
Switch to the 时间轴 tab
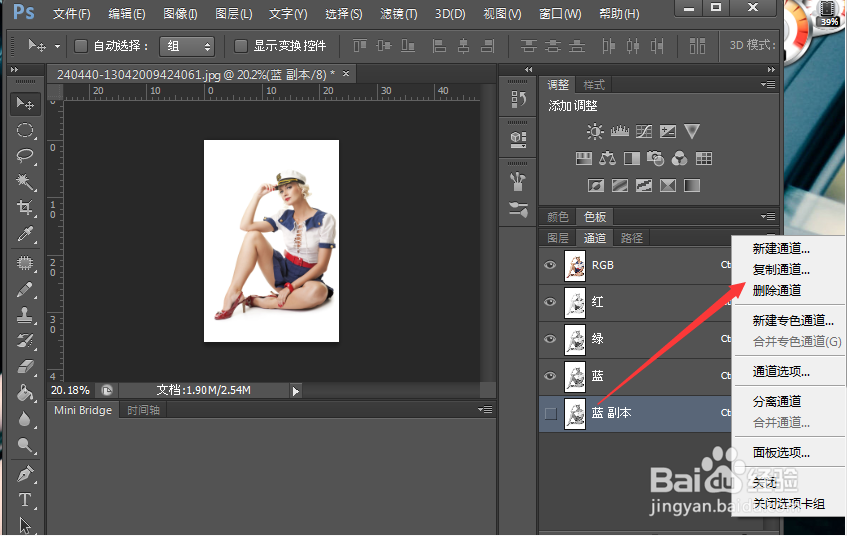coord(143,410)
